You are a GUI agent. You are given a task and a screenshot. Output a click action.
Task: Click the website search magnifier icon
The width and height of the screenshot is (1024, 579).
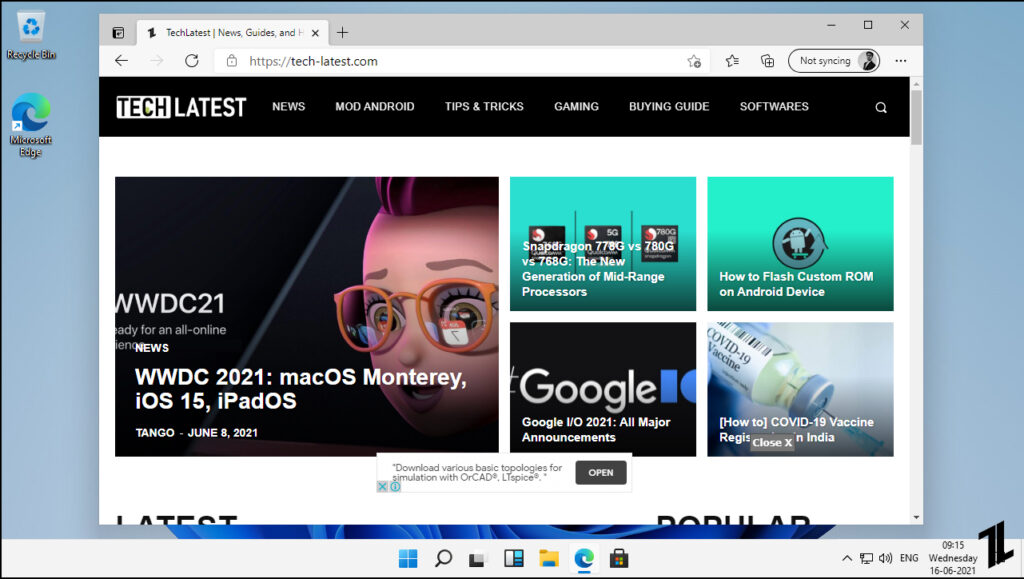pos(881,108)
